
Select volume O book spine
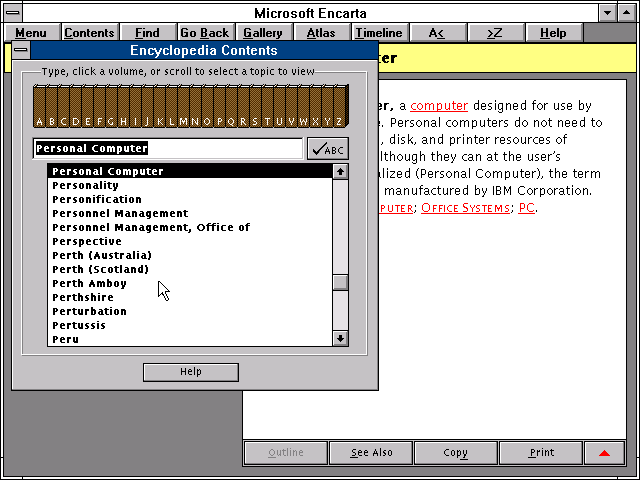(207, 107)
